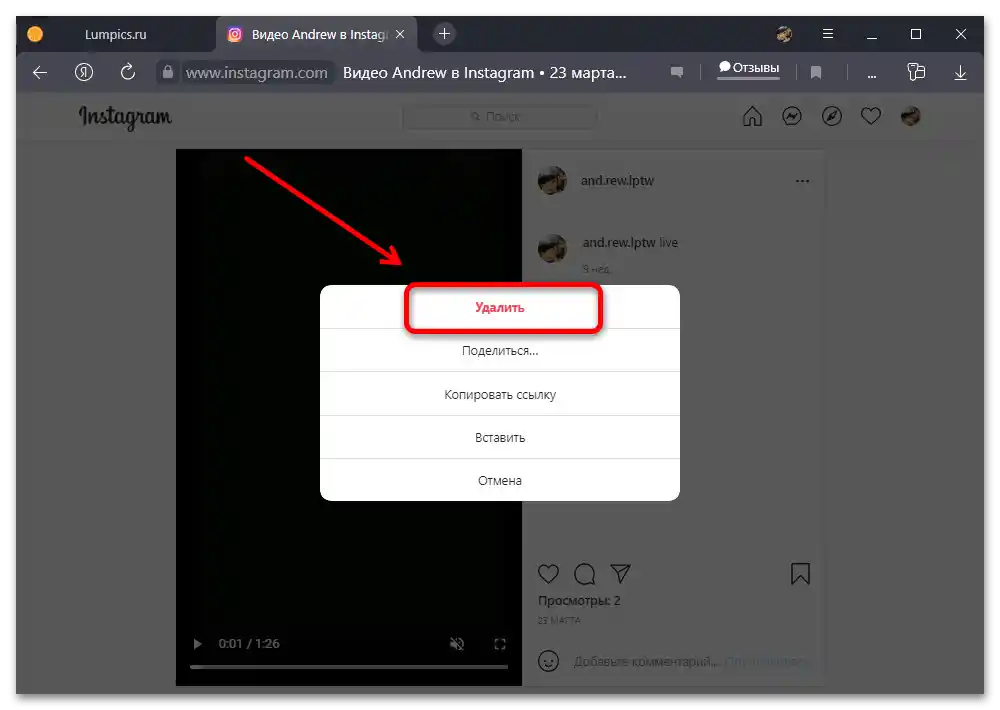Image resolution: width=1000 pixels, height=710 pixels.
Task: Open browser downloads
Action: [x=960, y=73]
